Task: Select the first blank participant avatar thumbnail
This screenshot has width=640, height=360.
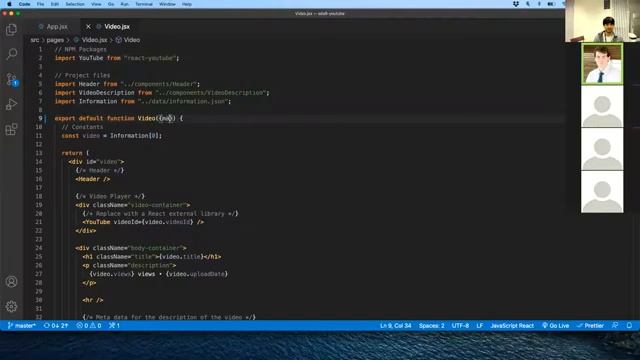Action: (x=602, y=107)
